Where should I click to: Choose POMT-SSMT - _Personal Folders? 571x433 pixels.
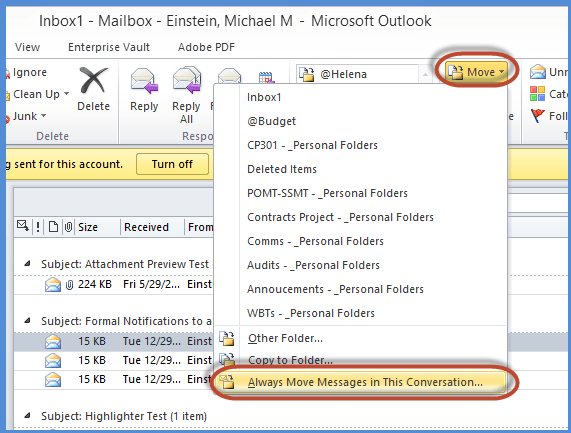point(361,193)
